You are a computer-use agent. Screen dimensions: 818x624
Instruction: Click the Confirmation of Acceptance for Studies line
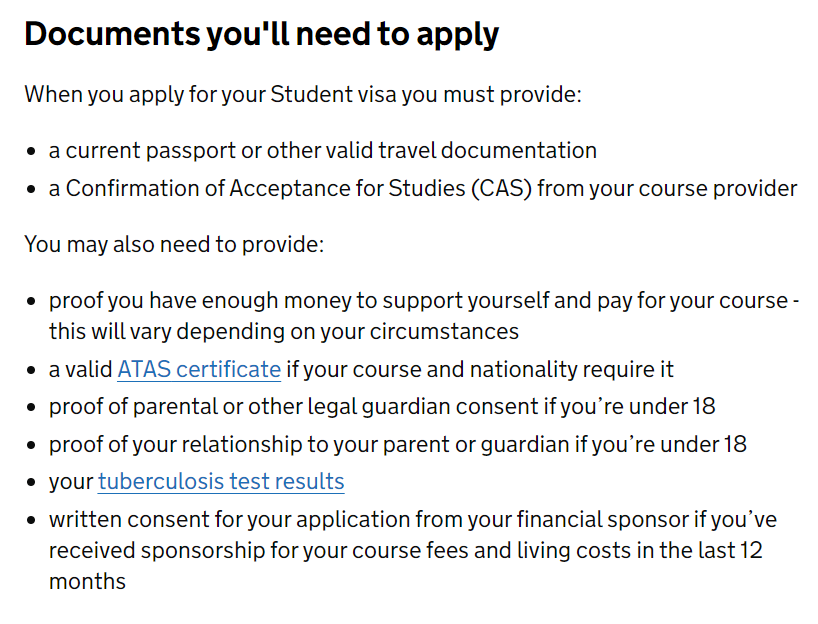coord(423,188)
